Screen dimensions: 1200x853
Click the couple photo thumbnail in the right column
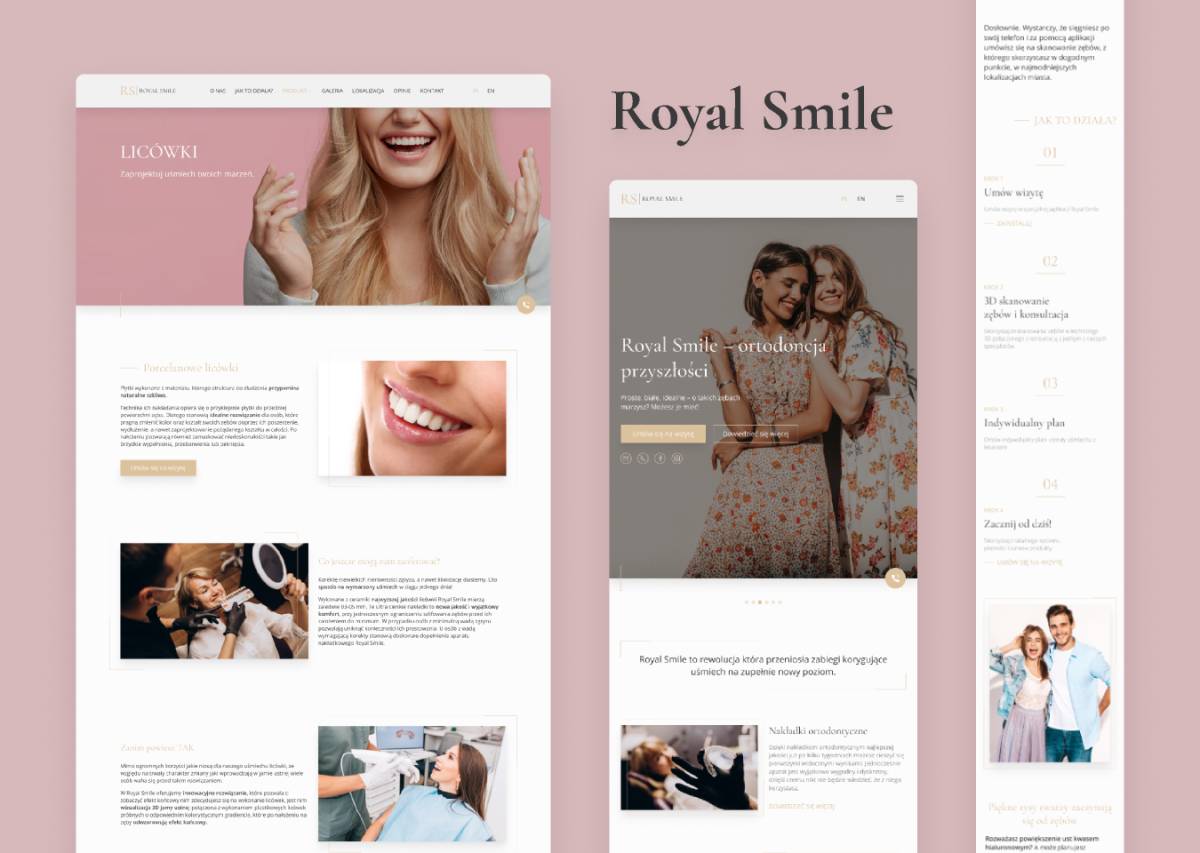[x=1049, y=680]
